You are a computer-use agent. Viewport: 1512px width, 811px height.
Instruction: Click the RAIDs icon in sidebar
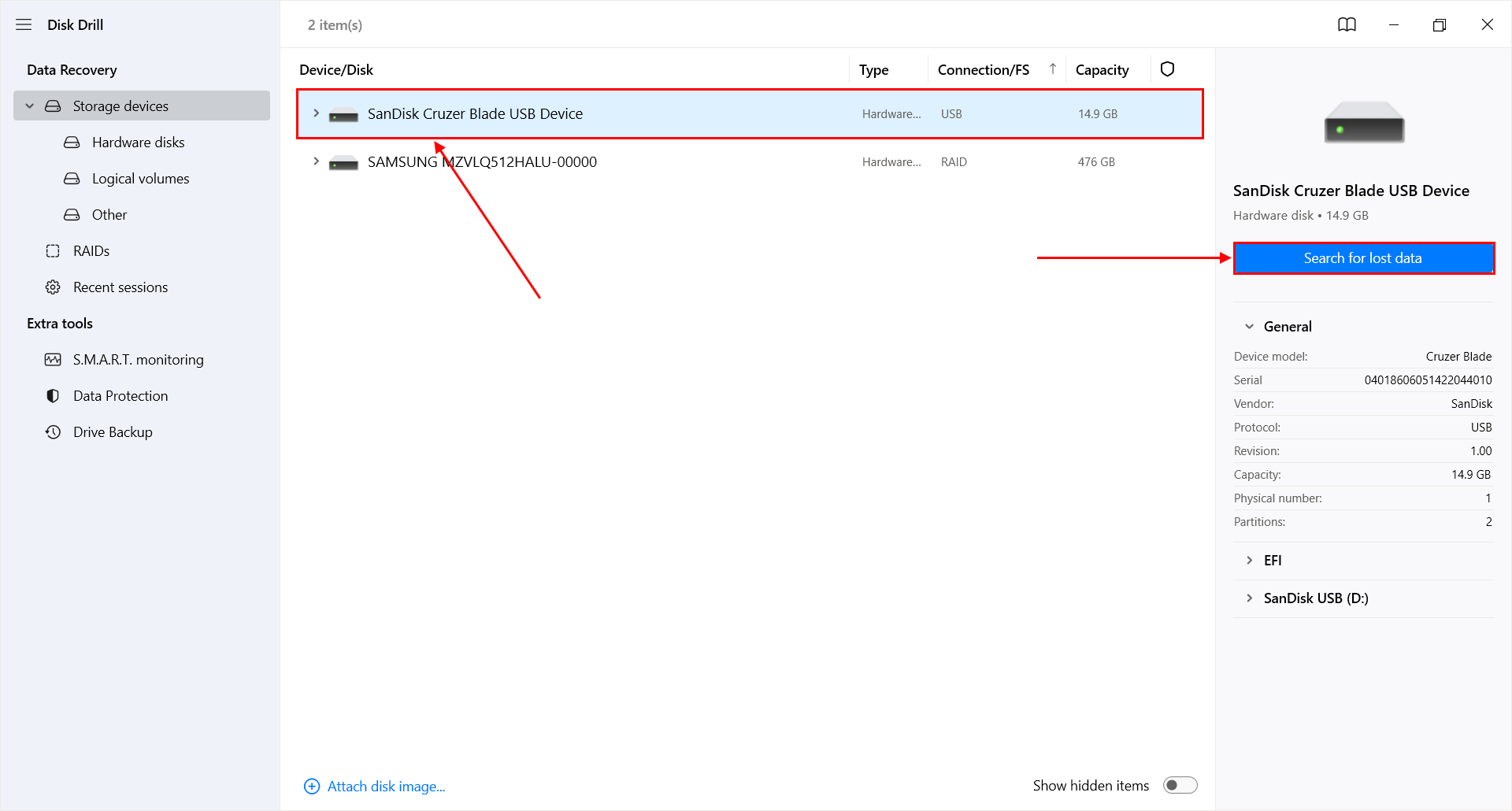click(x=53, y=251)
